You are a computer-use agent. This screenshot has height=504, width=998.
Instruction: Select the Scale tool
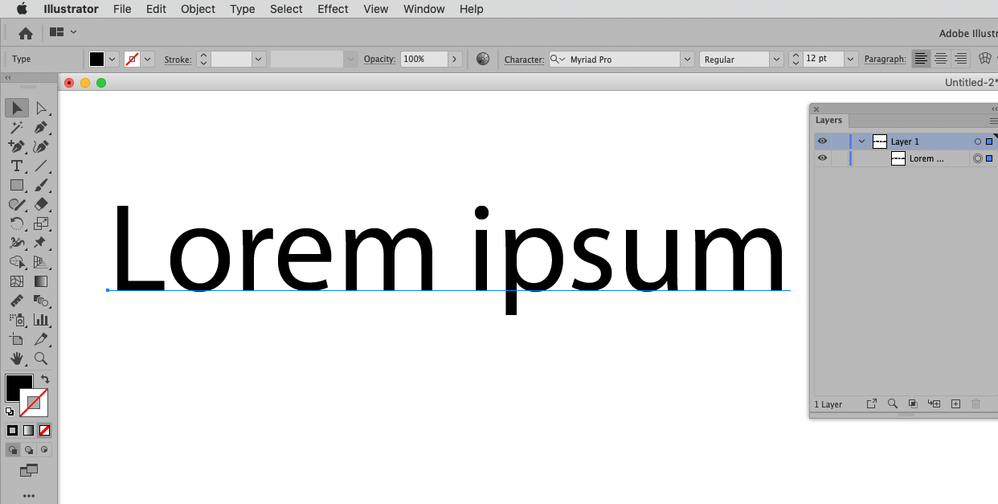click(41, 223)
